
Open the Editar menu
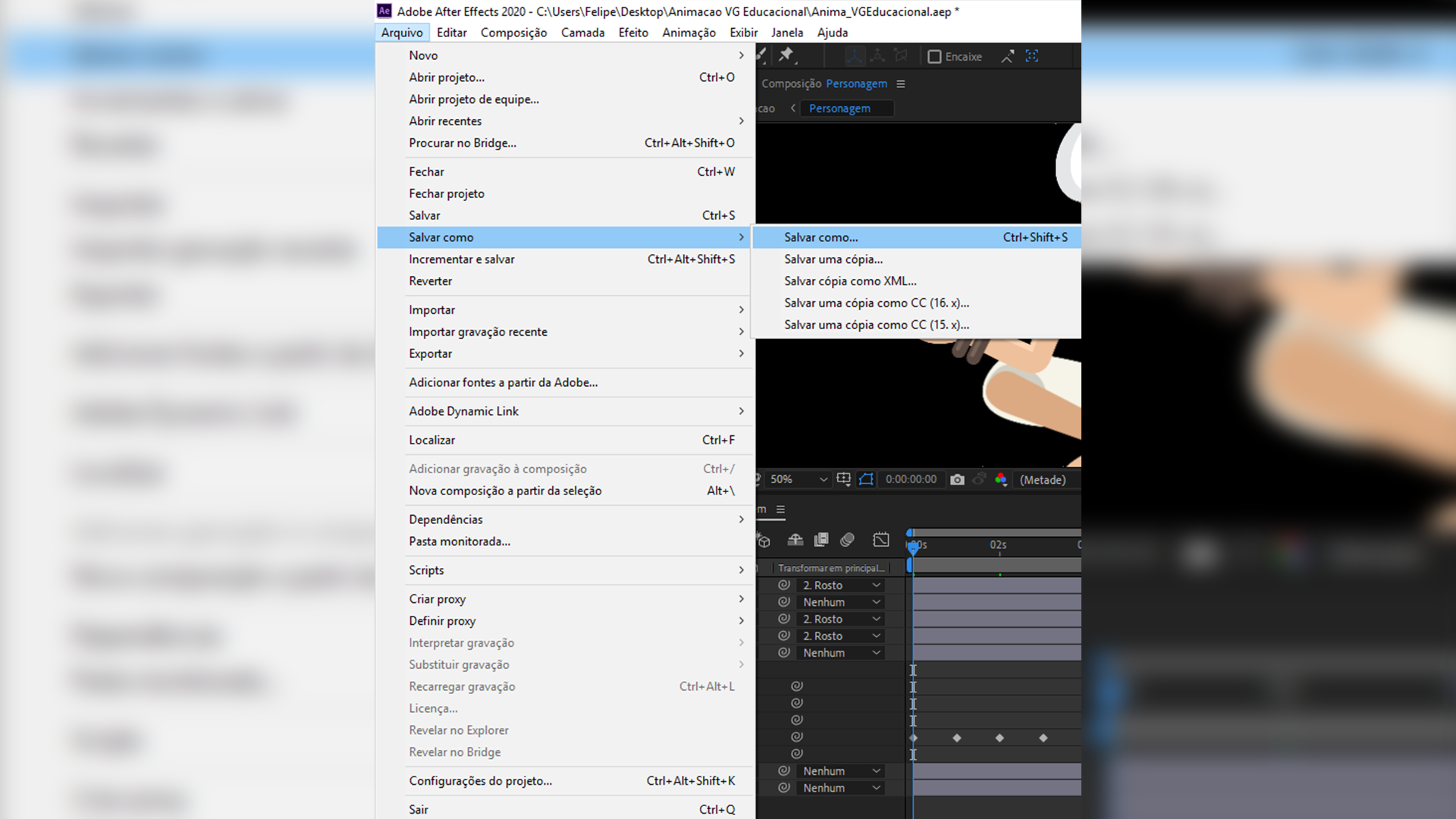[x=451, y=33]
